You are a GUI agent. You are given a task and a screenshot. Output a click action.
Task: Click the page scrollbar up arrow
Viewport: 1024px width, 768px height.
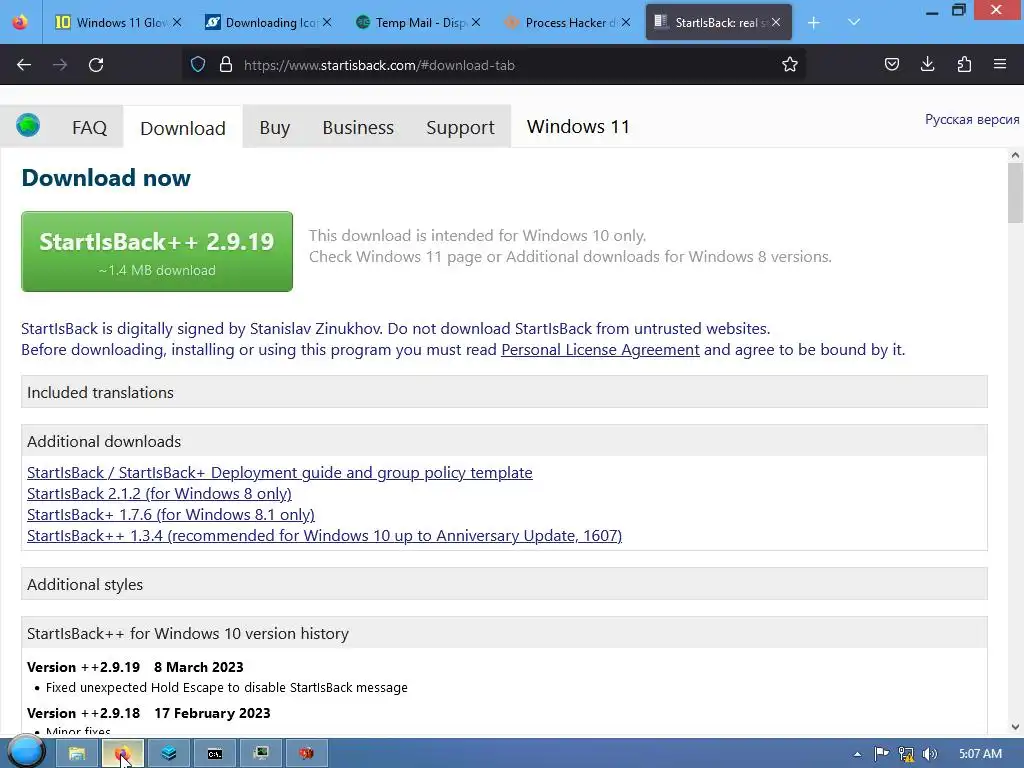pyautogui.click(x=1015, y=155)
